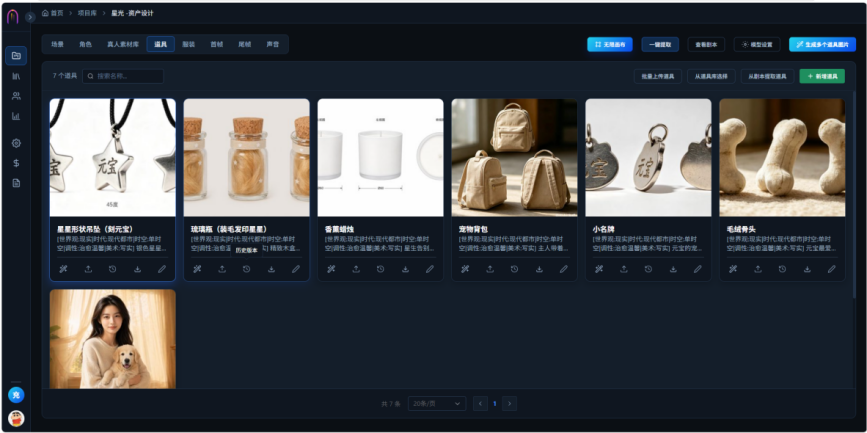Switch to the 场景 tab
This screenshot has width=867, height=433.
58,44
